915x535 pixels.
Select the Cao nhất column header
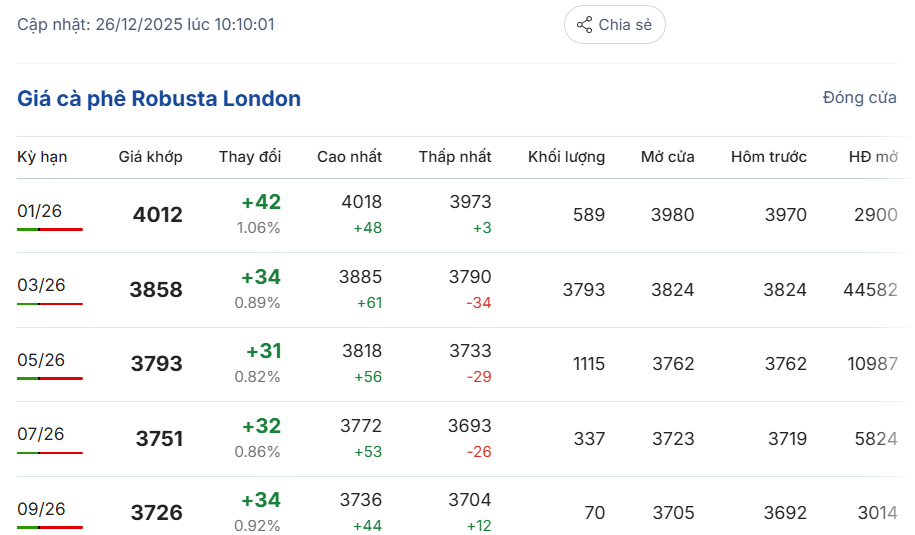[349, 157]
